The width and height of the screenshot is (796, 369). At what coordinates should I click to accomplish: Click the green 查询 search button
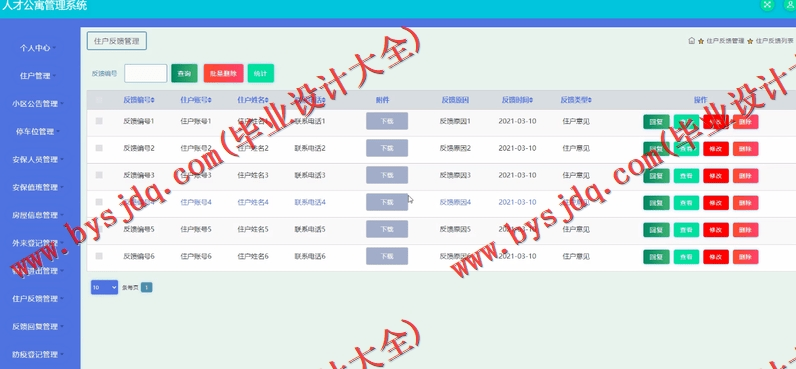pos(184,73)
